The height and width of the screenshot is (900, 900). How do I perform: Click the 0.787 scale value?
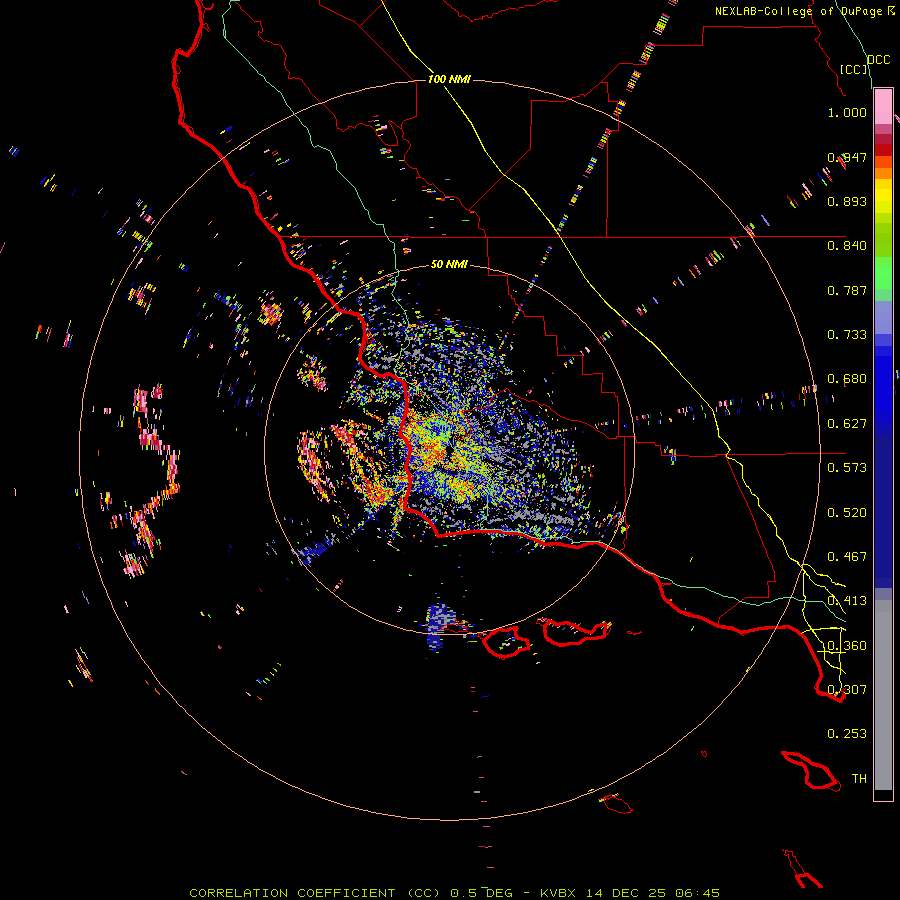tap(847, 290)
